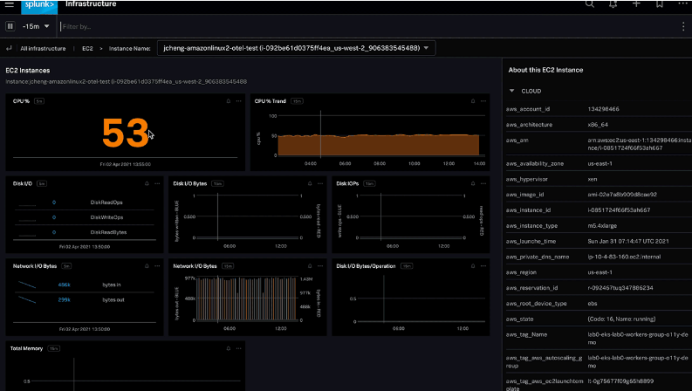This screenshot has height=391, width=692.
Task: Click the aws_root_device_type value ebs
Action: coord(592,304)
